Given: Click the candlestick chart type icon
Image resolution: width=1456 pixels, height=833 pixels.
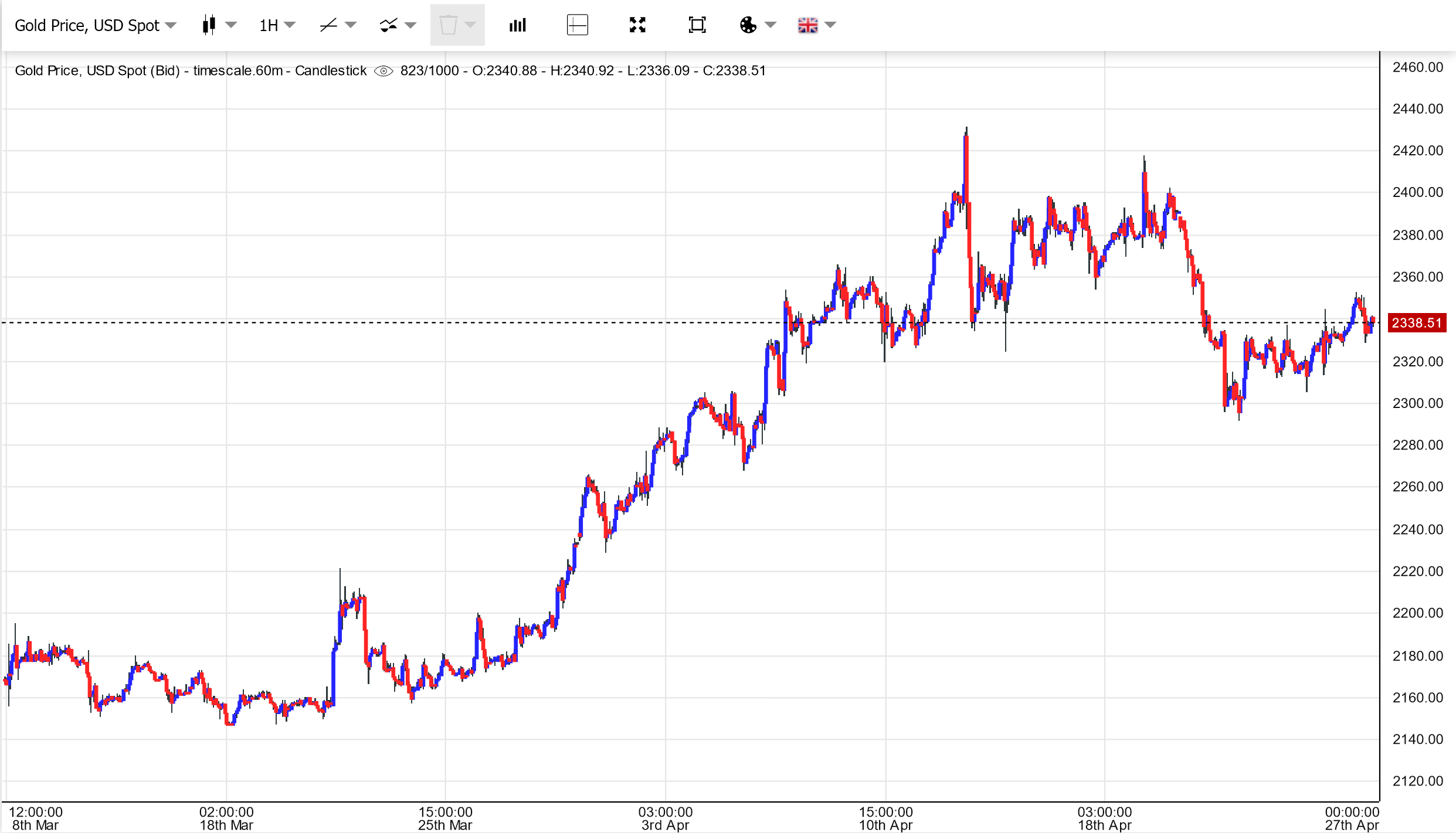Looking at the screenshot, I should click(x=209, y=25).
